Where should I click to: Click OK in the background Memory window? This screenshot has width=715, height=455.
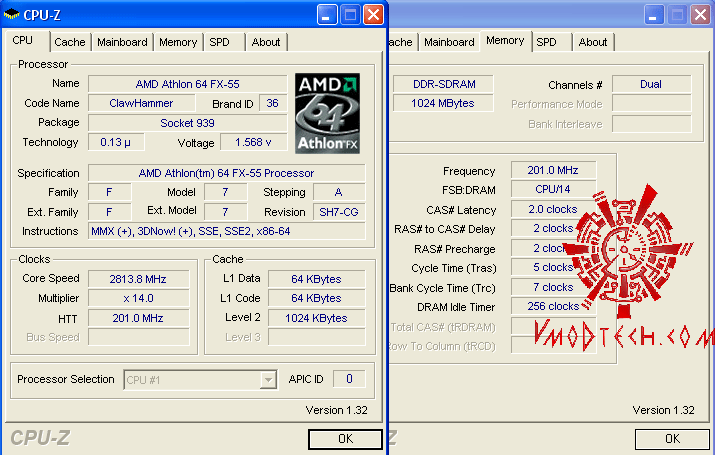[672, 439]
